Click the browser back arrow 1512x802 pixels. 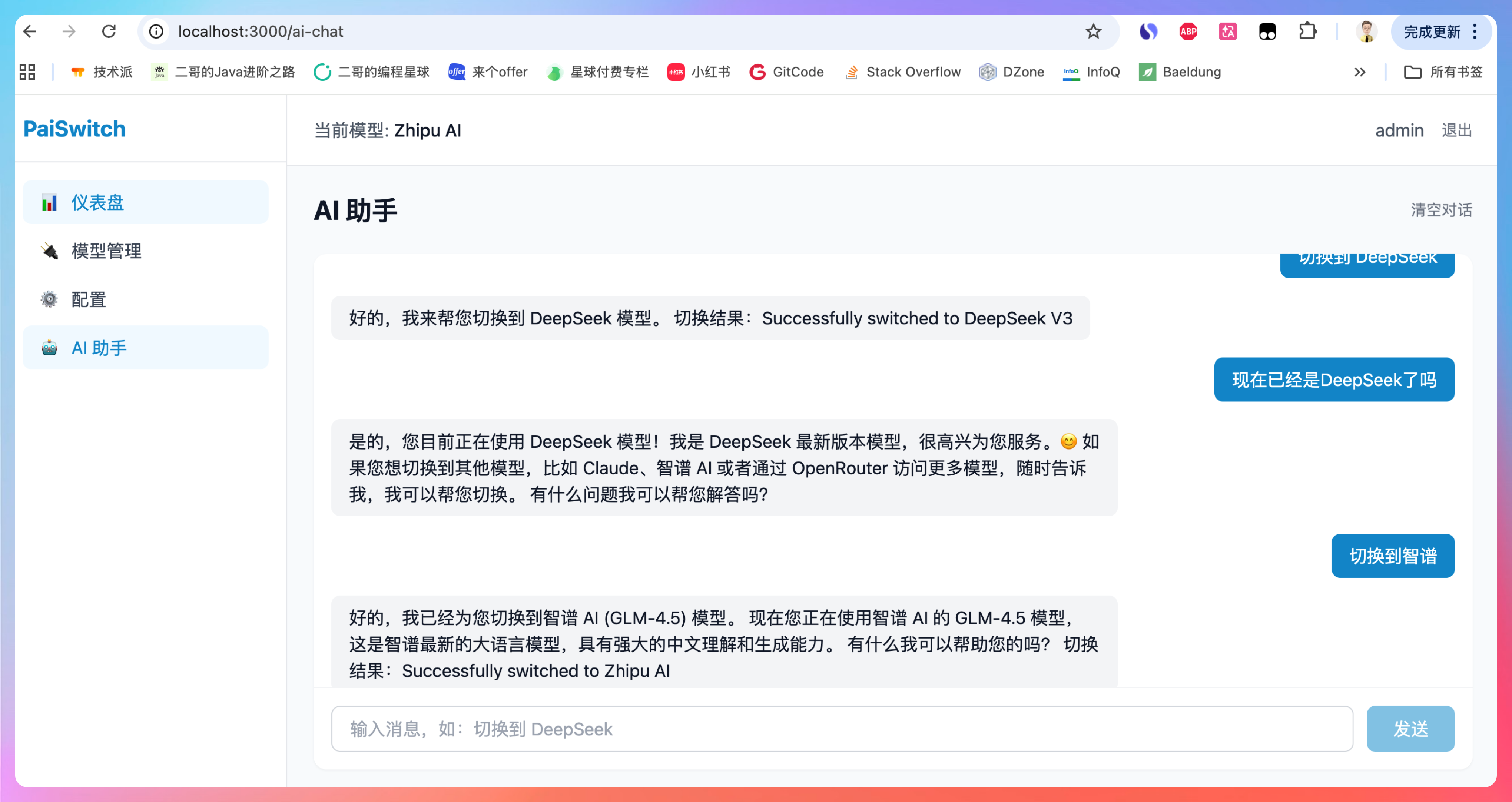click(29, 32)
